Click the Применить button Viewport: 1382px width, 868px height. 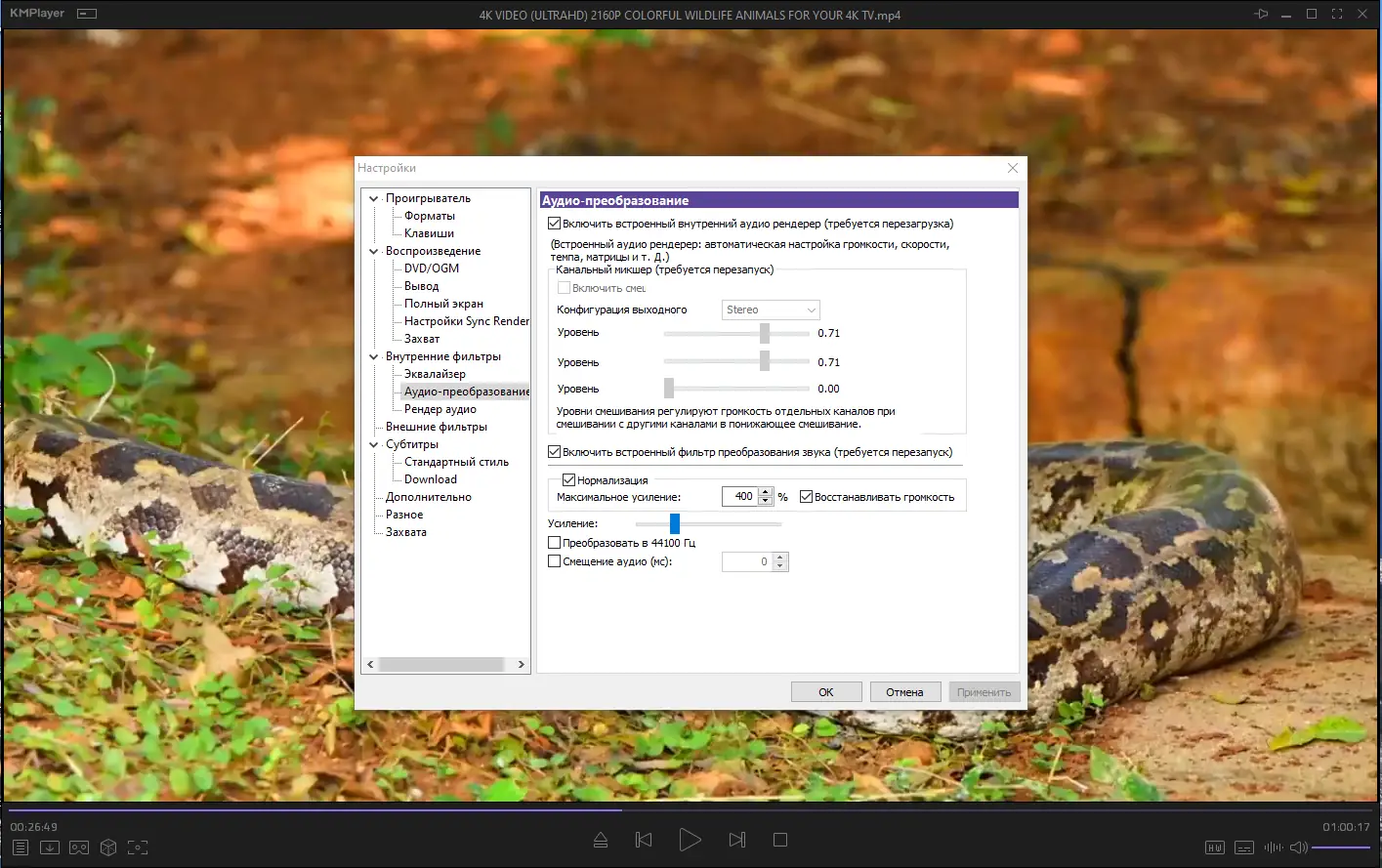[x=984, y=692]
